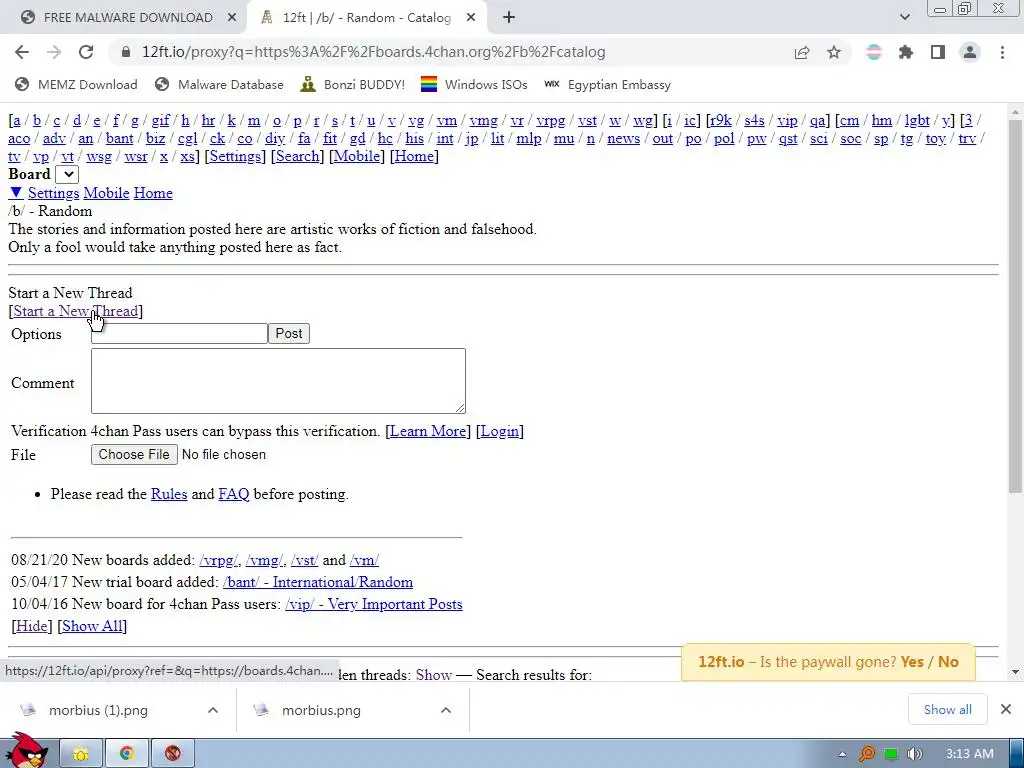Open the morbius.png downloaded file
The image size is (1024, 768).
(321, 710)
